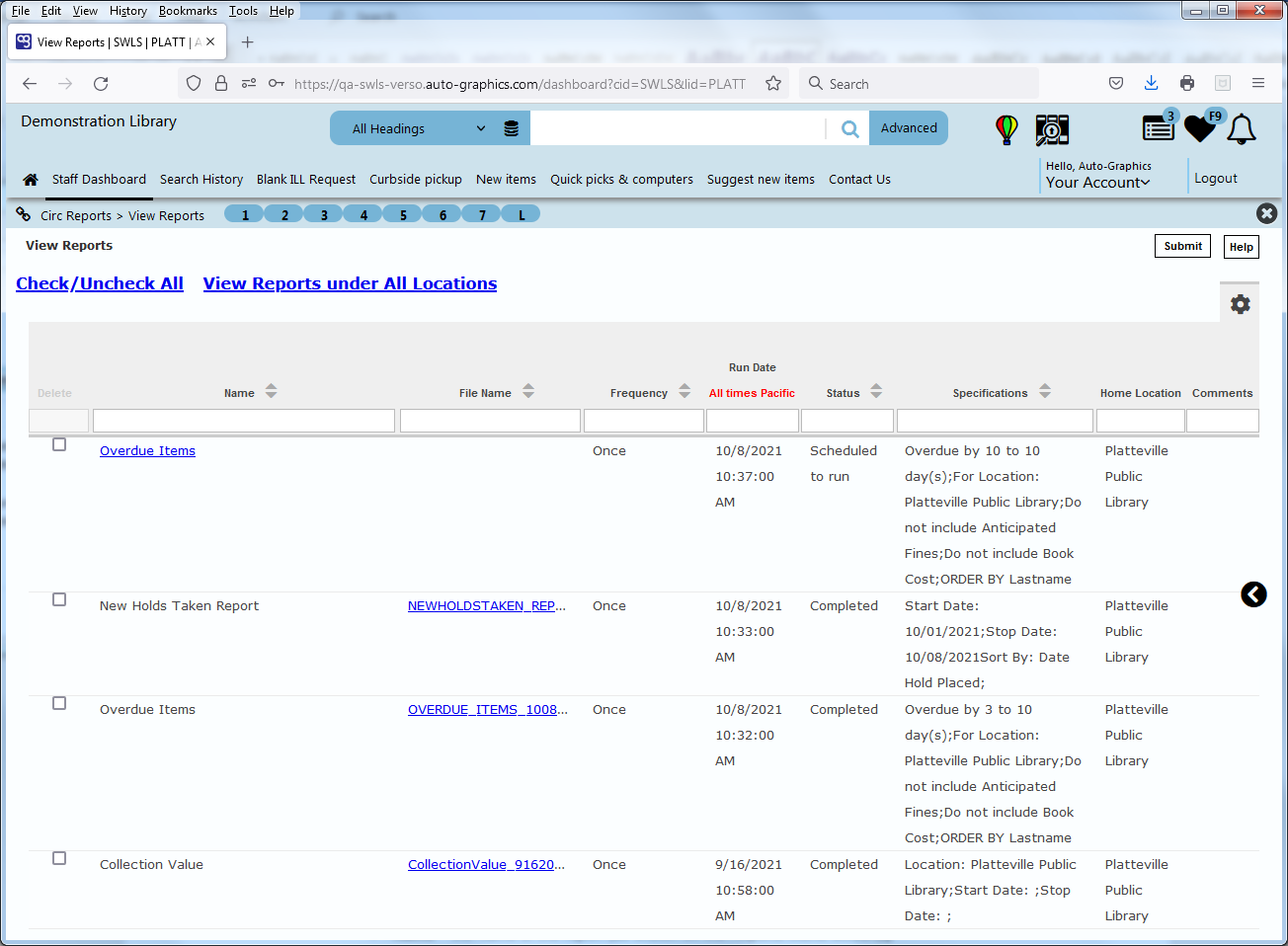Click the Help button
Viewport: 1288px width, 946px height.
tap(1242, 247)
